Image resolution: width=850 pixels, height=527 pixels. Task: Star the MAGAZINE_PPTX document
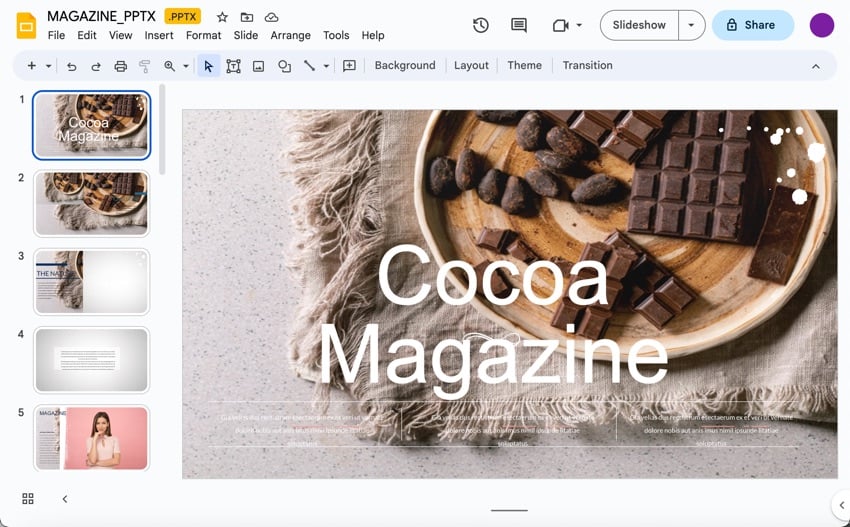(222, 17)
